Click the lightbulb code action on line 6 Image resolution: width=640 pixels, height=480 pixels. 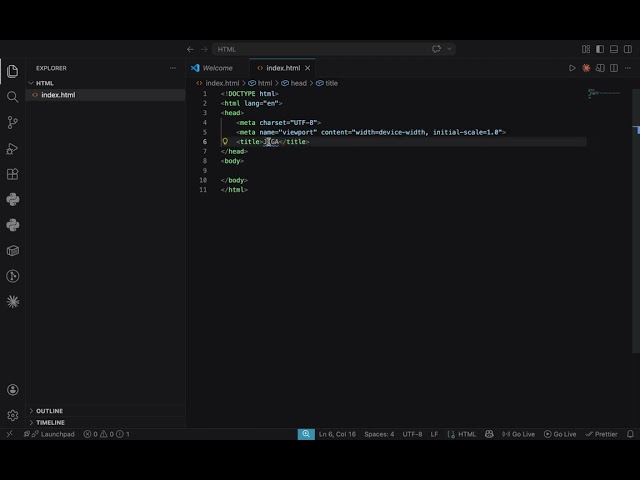pos(225,142)
